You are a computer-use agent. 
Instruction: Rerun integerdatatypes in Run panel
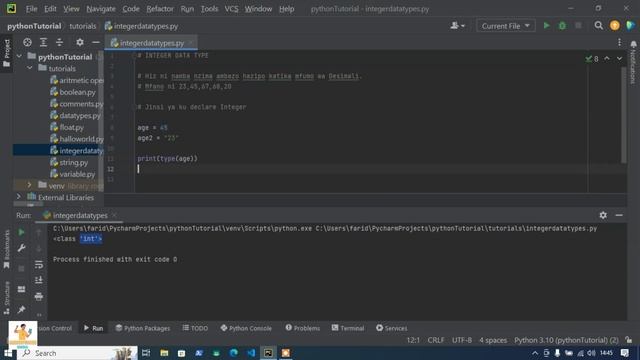(21, 232)
